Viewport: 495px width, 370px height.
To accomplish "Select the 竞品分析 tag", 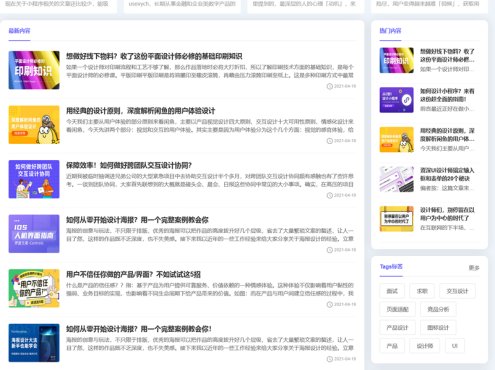I will coord(438,309).
